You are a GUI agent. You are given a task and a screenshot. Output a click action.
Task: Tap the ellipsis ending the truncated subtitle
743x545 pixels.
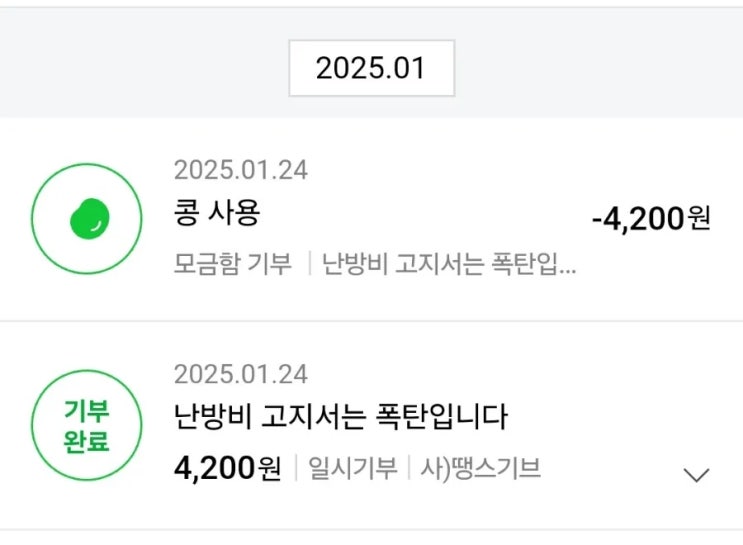coord(567,266)
